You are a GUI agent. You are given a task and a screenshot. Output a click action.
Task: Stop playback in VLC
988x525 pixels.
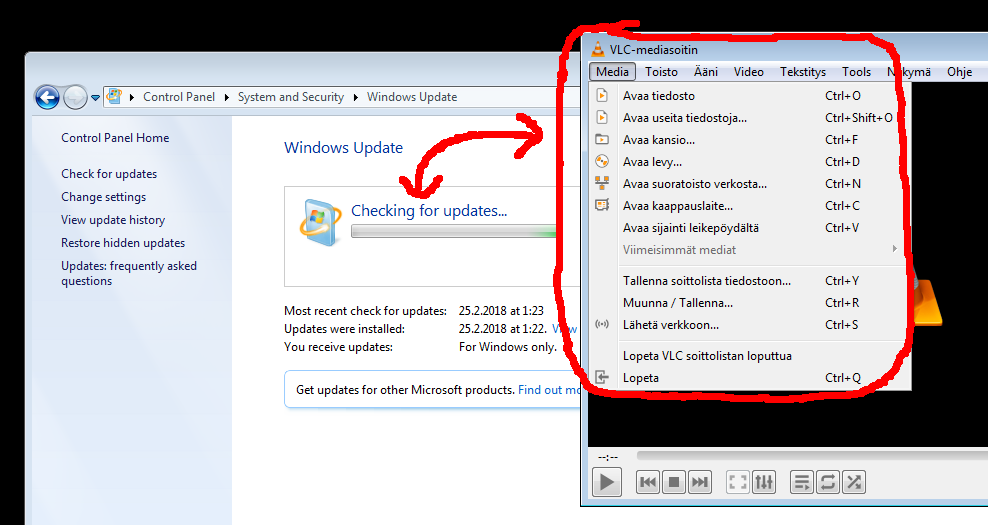[674, 483]
